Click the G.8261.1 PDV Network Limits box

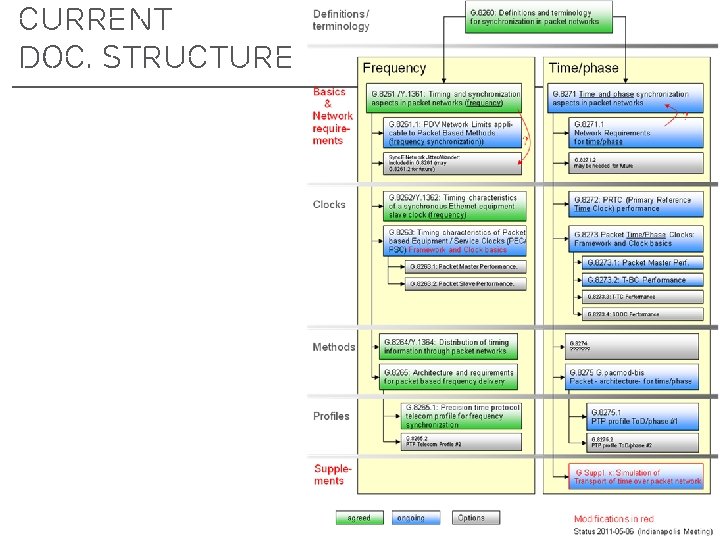click(452, 133)
